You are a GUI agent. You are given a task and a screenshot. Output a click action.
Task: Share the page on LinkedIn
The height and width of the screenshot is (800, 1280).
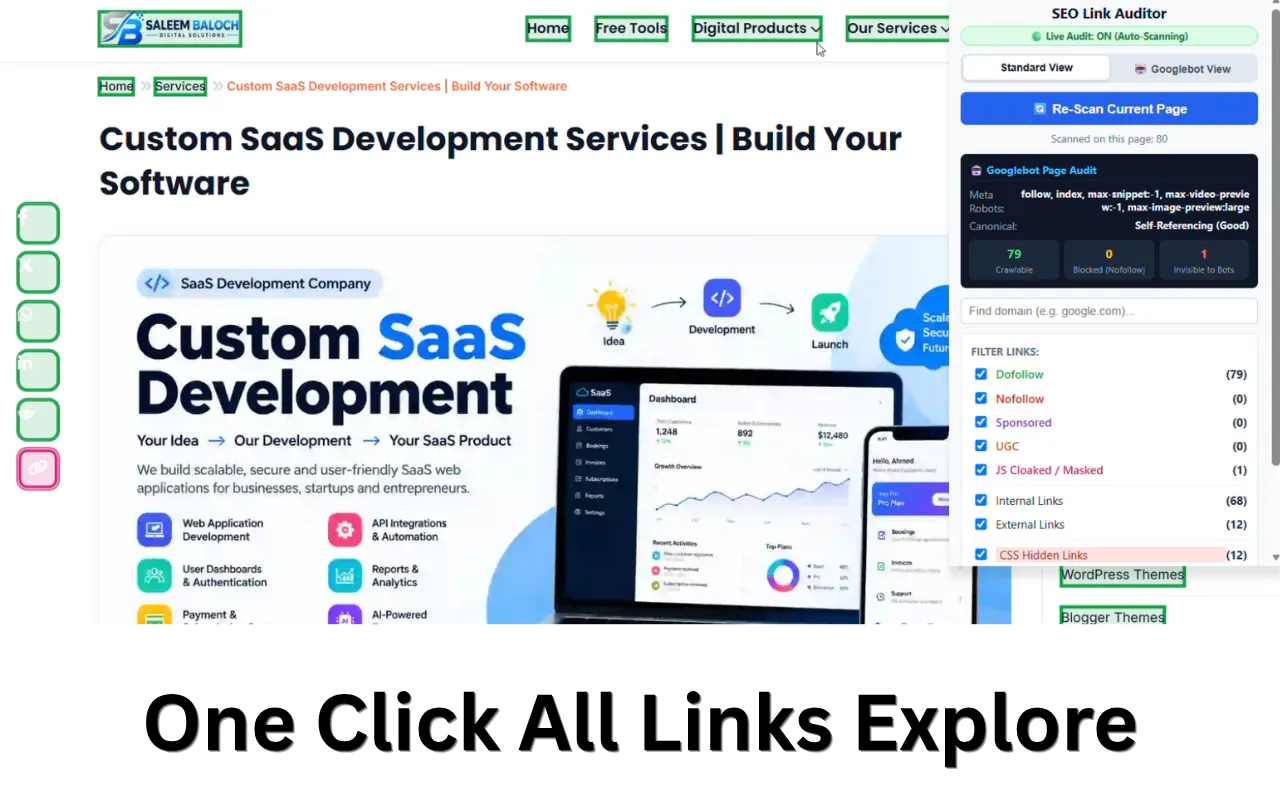click(38, 370)
